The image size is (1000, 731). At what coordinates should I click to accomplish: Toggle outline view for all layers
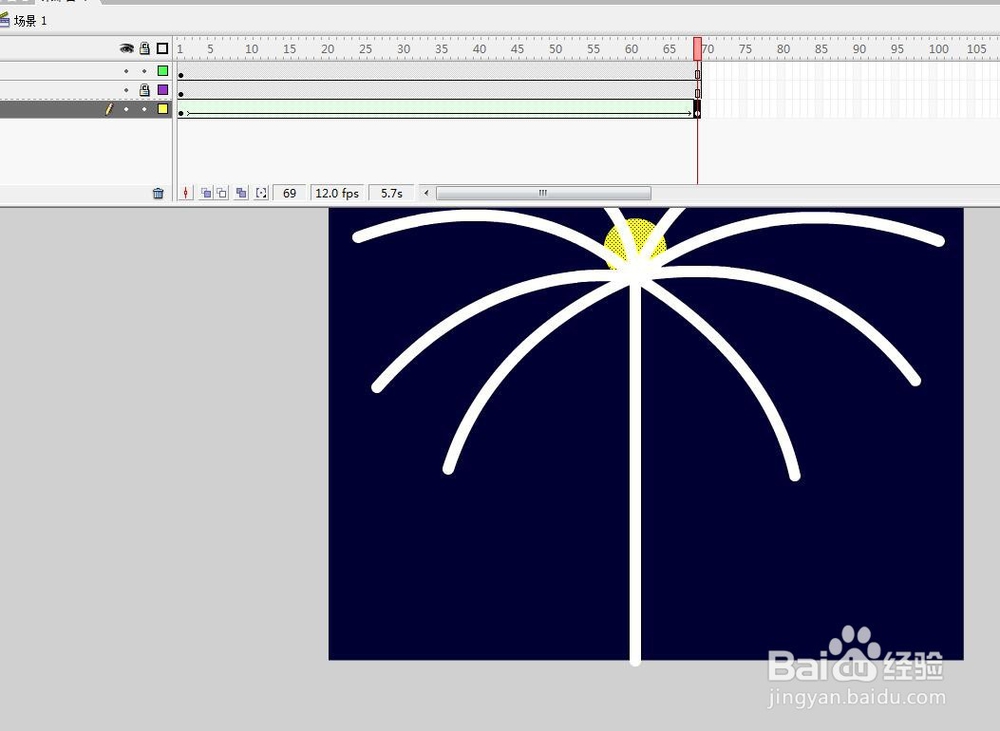click(163, 48)
